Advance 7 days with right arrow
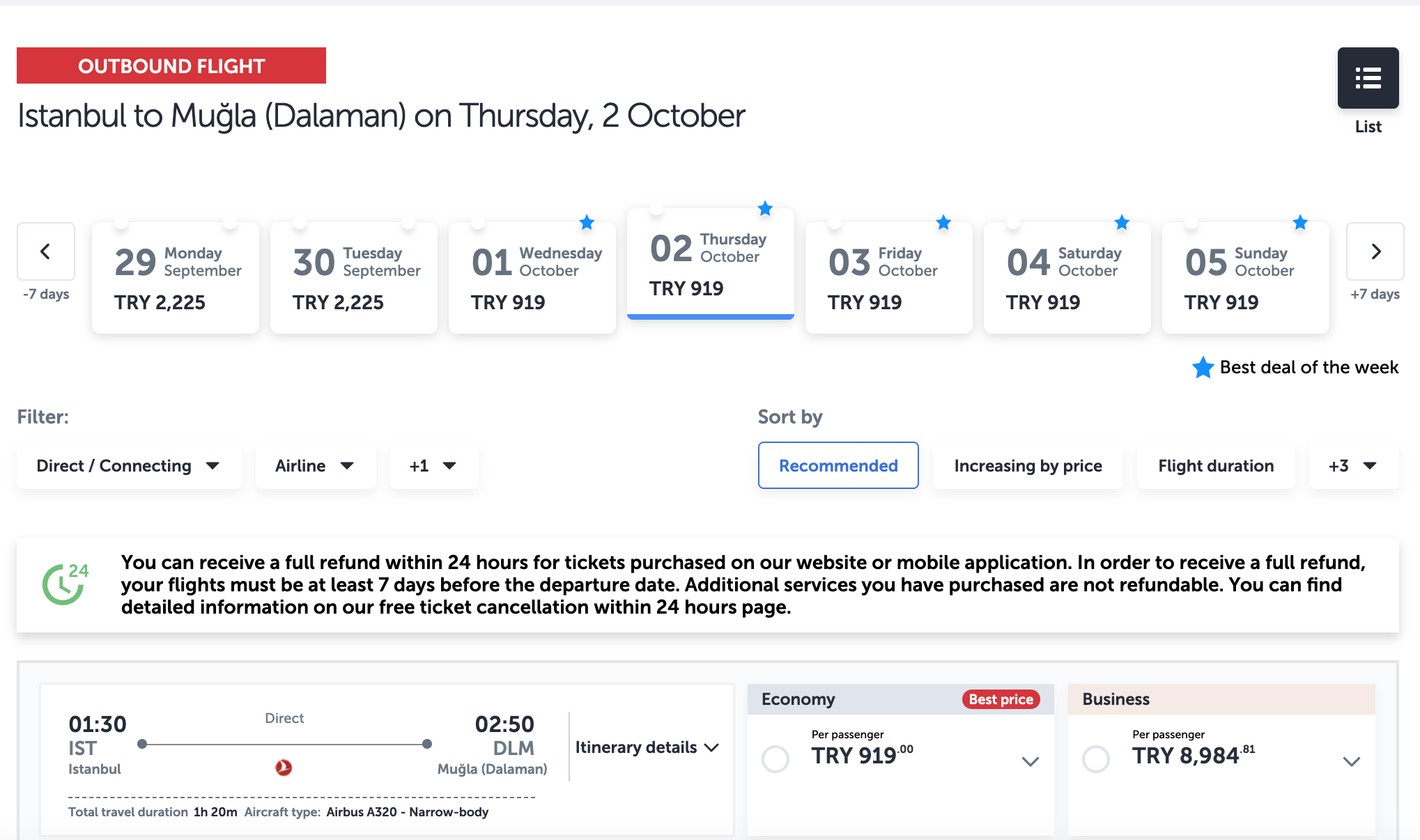The height and width of the screenshot is (840, 1420). (1375, 251)
